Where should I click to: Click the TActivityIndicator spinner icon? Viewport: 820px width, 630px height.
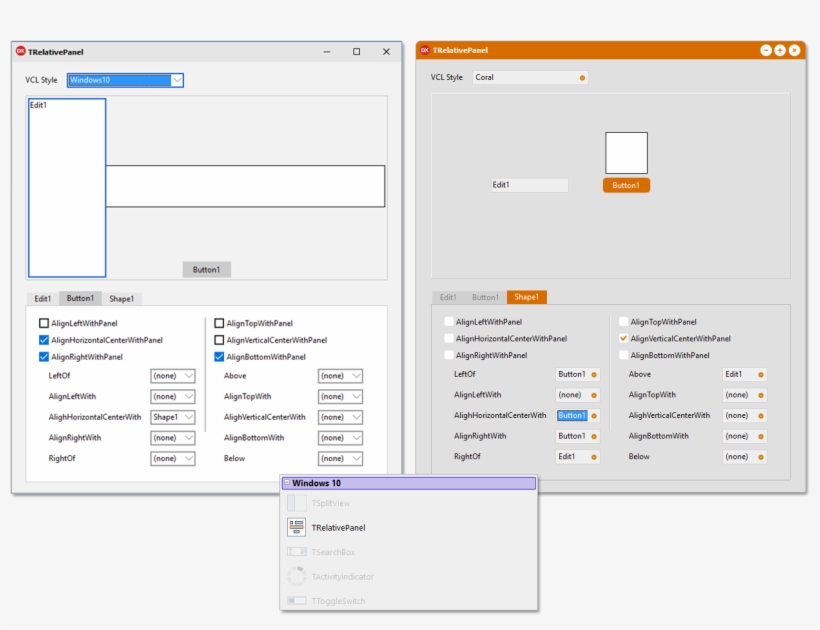[x=297, y=576]
